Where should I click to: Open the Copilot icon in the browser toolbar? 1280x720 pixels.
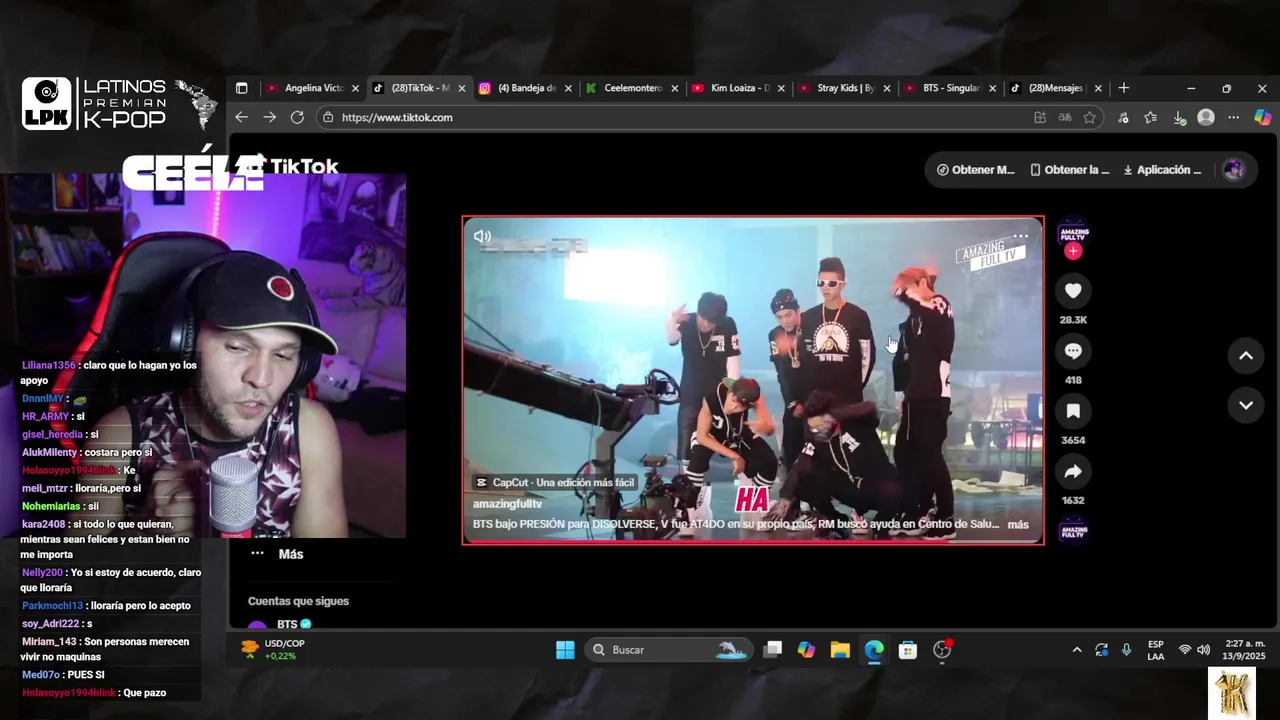pos(1262,117)
